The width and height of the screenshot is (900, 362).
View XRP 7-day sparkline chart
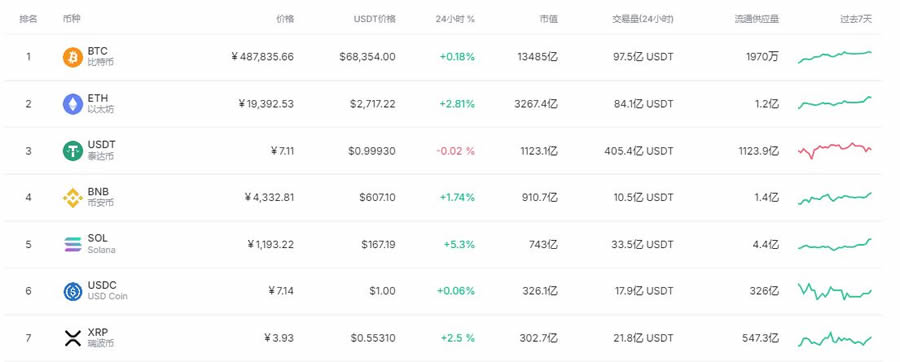tap(835, 338)
